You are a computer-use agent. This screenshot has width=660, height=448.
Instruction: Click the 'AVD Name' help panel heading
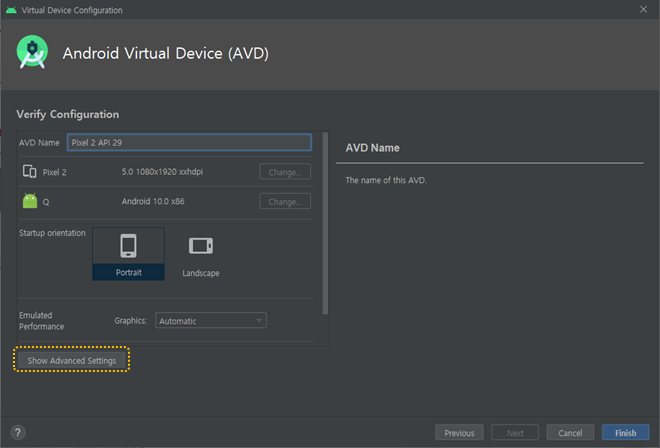[373, 148]
